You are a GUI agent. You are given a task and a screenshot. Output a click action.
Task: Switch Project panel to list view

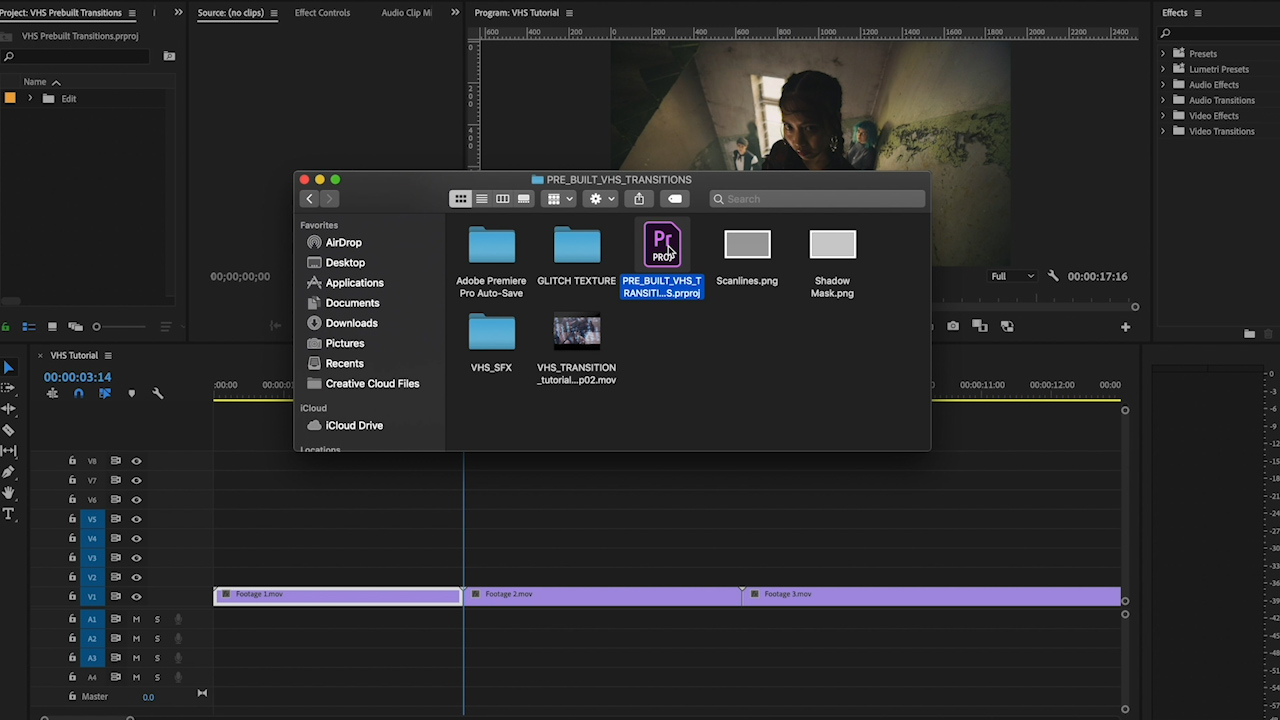pyautogui.click(x=29, y=326)
